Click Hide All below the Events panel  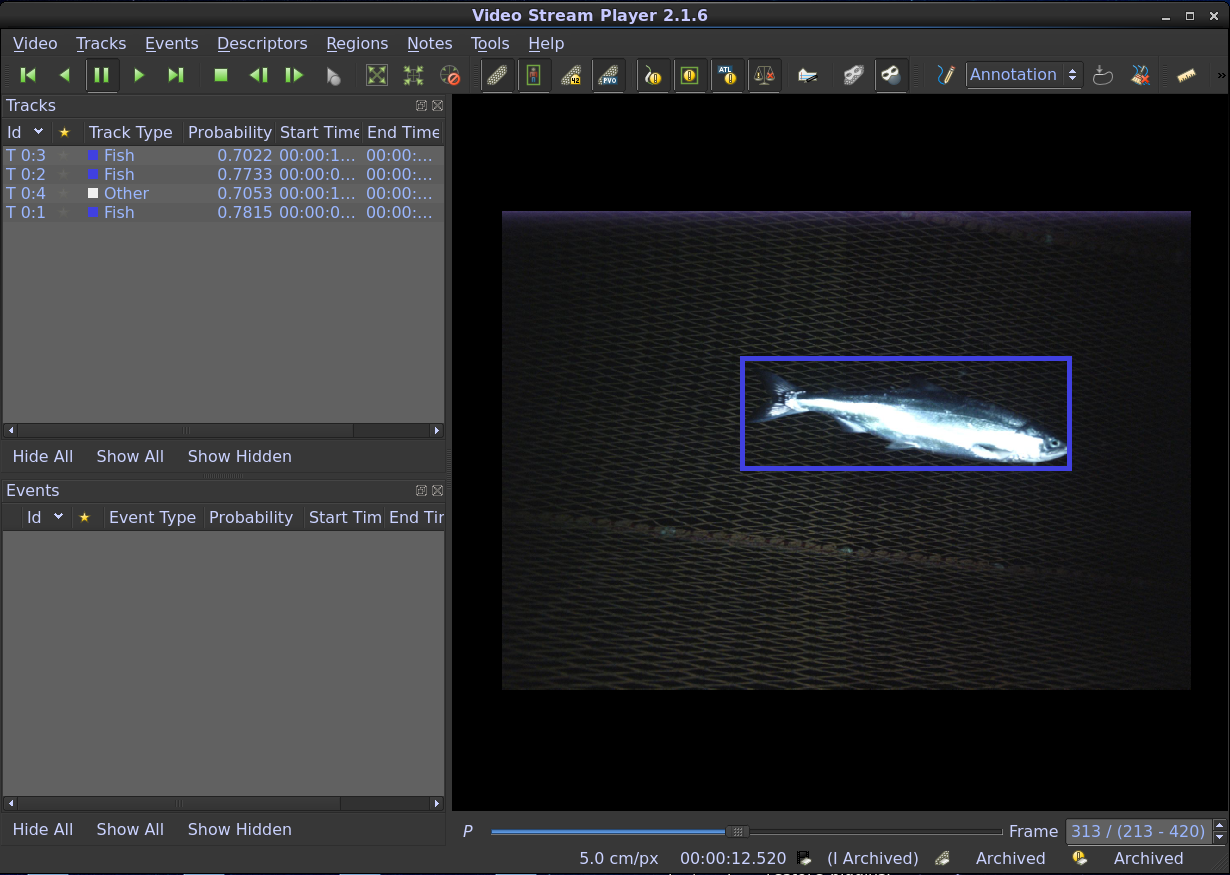43,829
